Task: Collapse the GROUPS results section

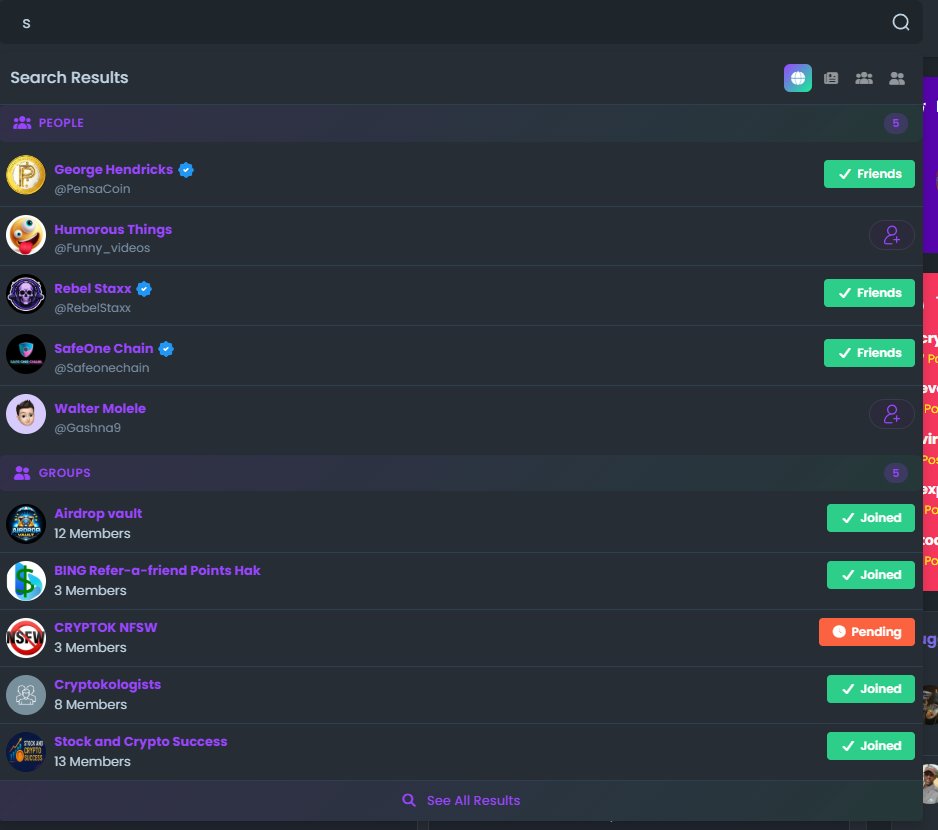Action: coord(450,472)
